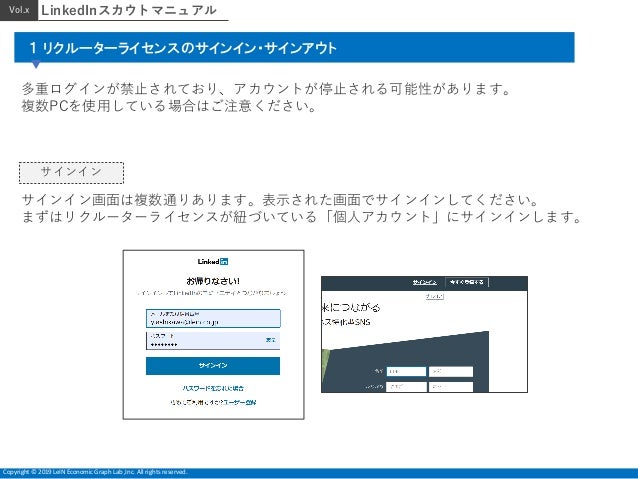Click the LinkedIn logo on sign-in form
The width and height of the screenshot is (638, 479).
tap(213, 262)
